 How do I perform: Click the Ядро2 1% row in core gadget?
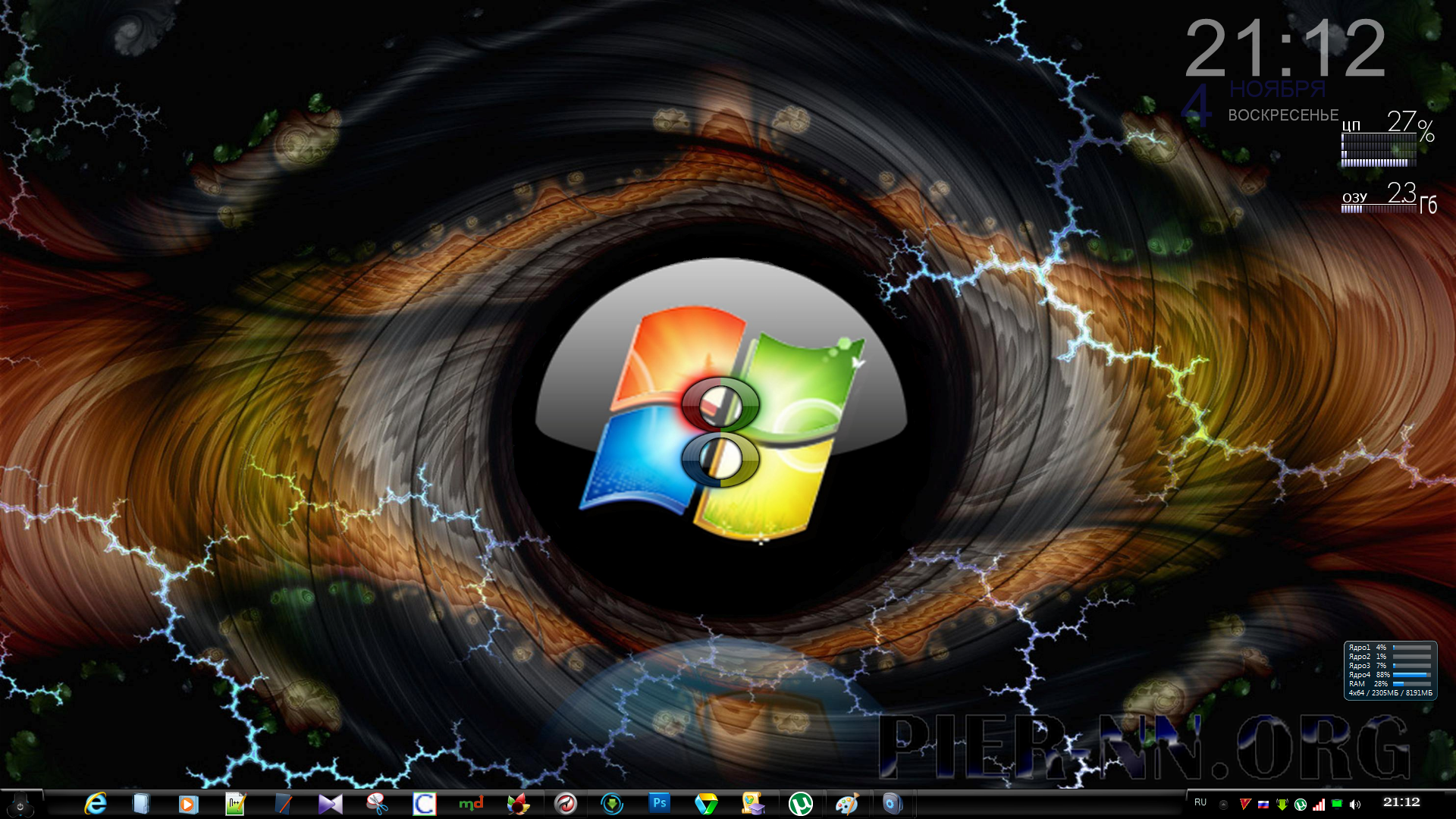pos(1390,657)
